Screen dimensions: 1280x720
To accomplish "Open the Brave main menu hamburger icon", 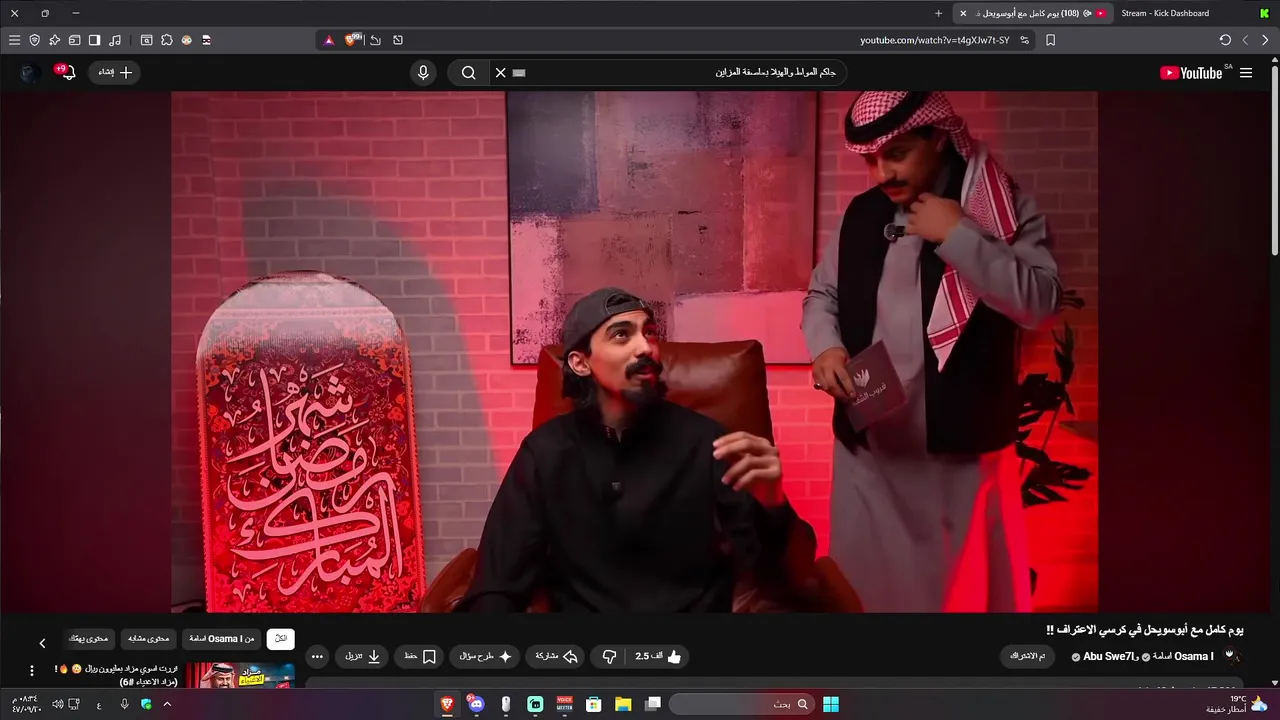I will click(x=14, y=40).
